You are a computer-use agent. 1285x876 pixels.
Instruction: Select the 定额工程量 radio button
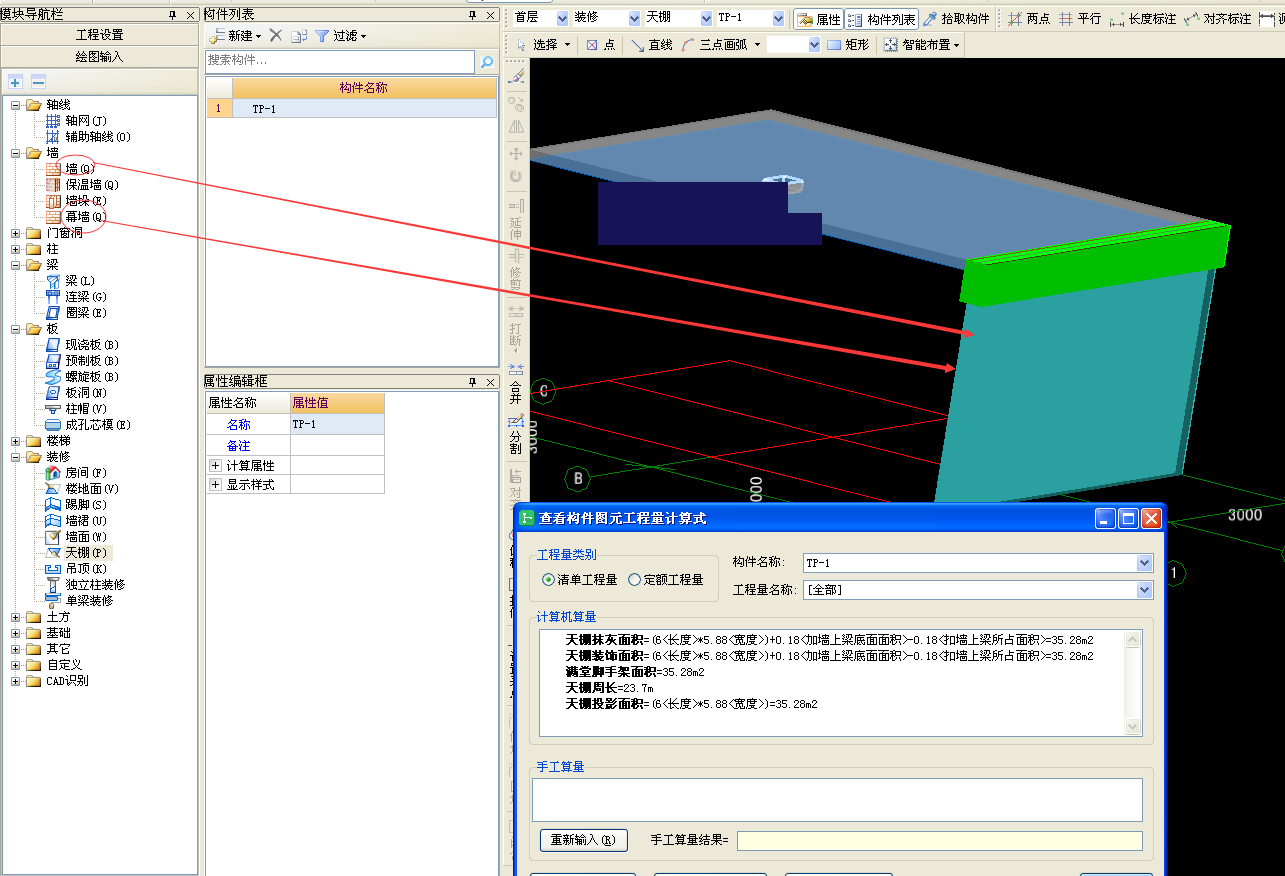tap(634, 579)
